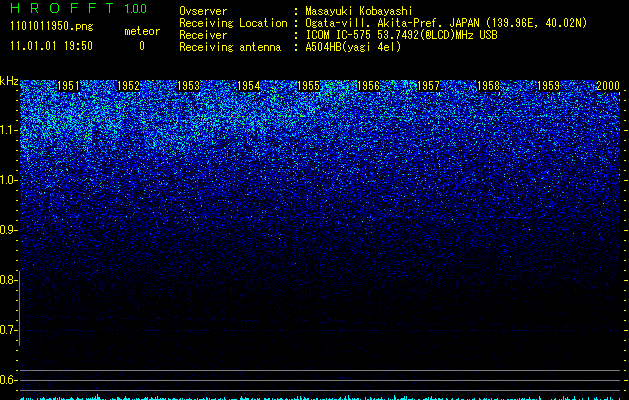Click the cyan signal level trace at bottom
629x400 pixels.
point(320,398)
